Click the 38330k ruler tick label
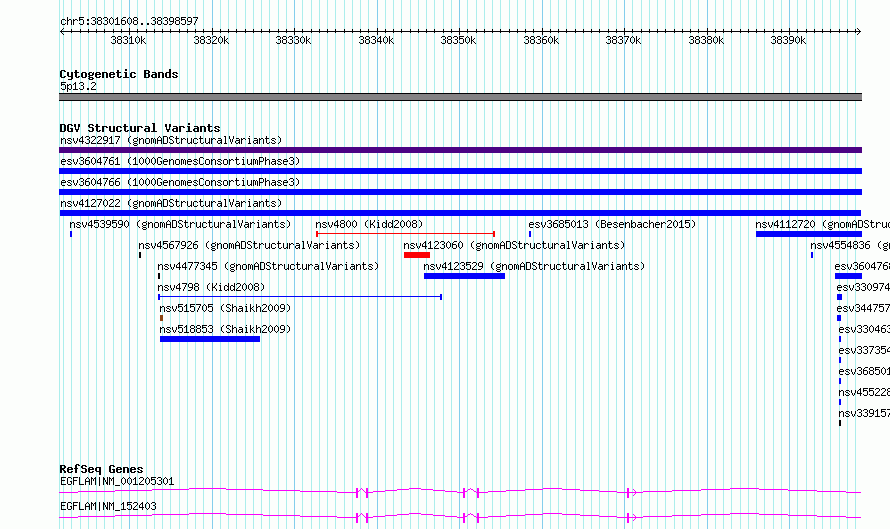 (x=293, y=40)
